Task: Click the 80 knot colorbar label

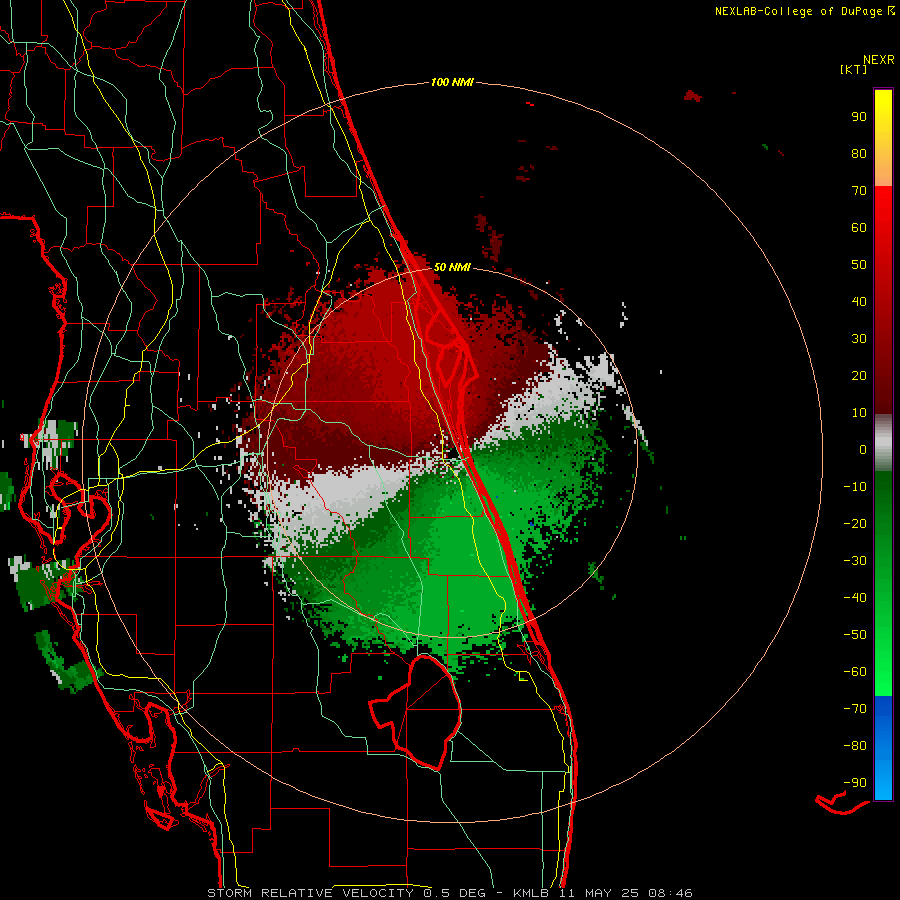Action: click(x=859, y=153)
